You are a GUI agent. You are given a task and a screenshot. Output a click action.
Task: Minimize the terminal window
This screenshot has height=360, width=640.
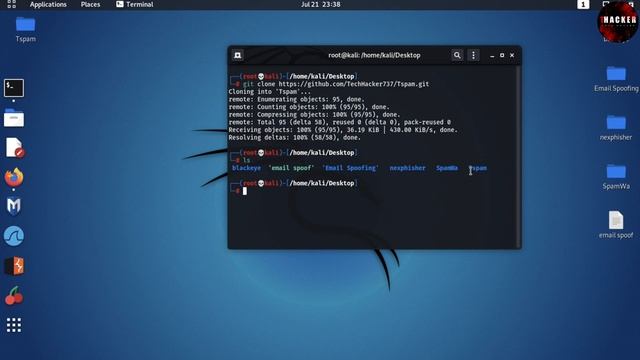tap(492, 55)
